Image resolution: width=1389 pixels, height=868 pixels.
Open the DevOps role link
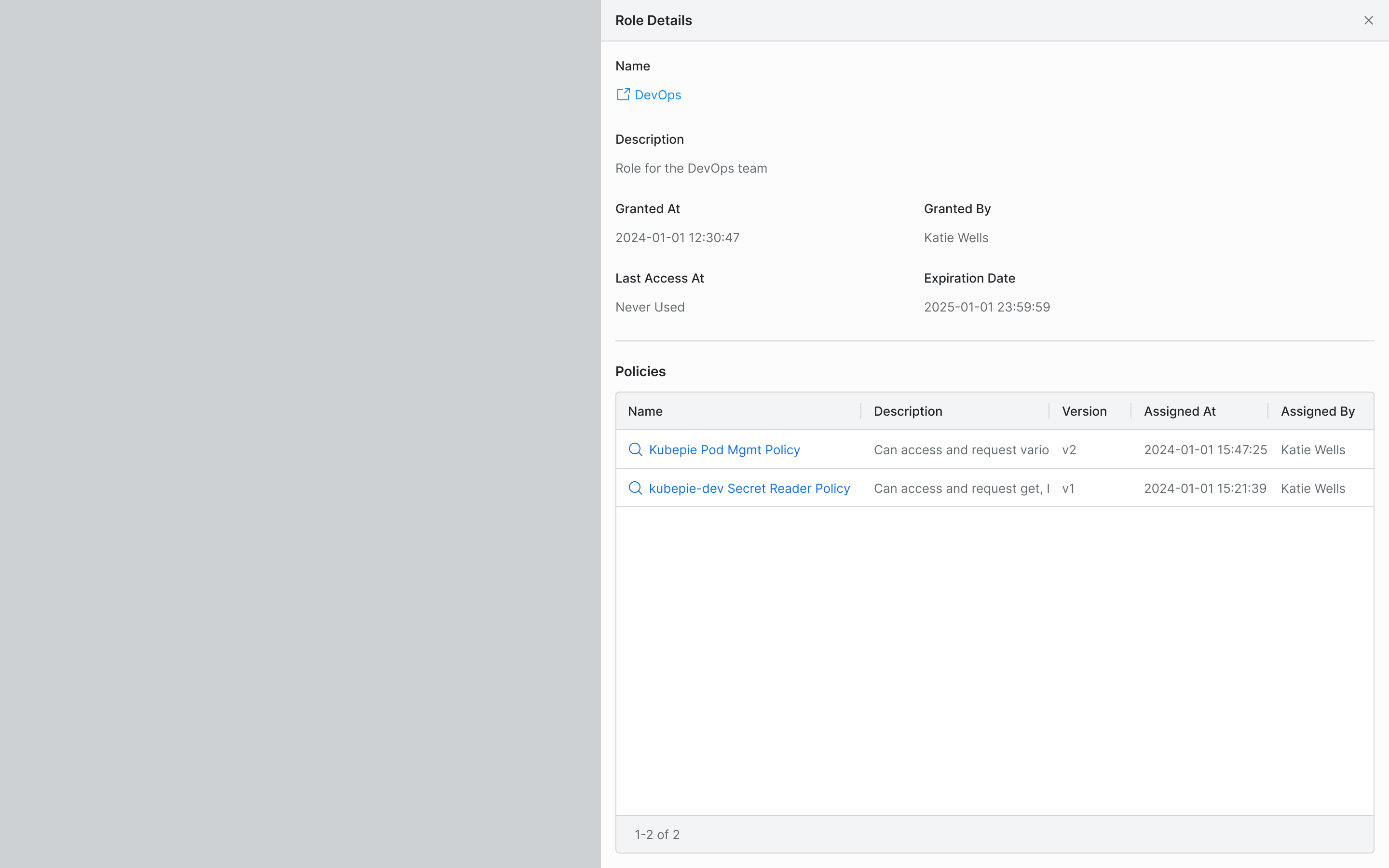coord(658,95)
